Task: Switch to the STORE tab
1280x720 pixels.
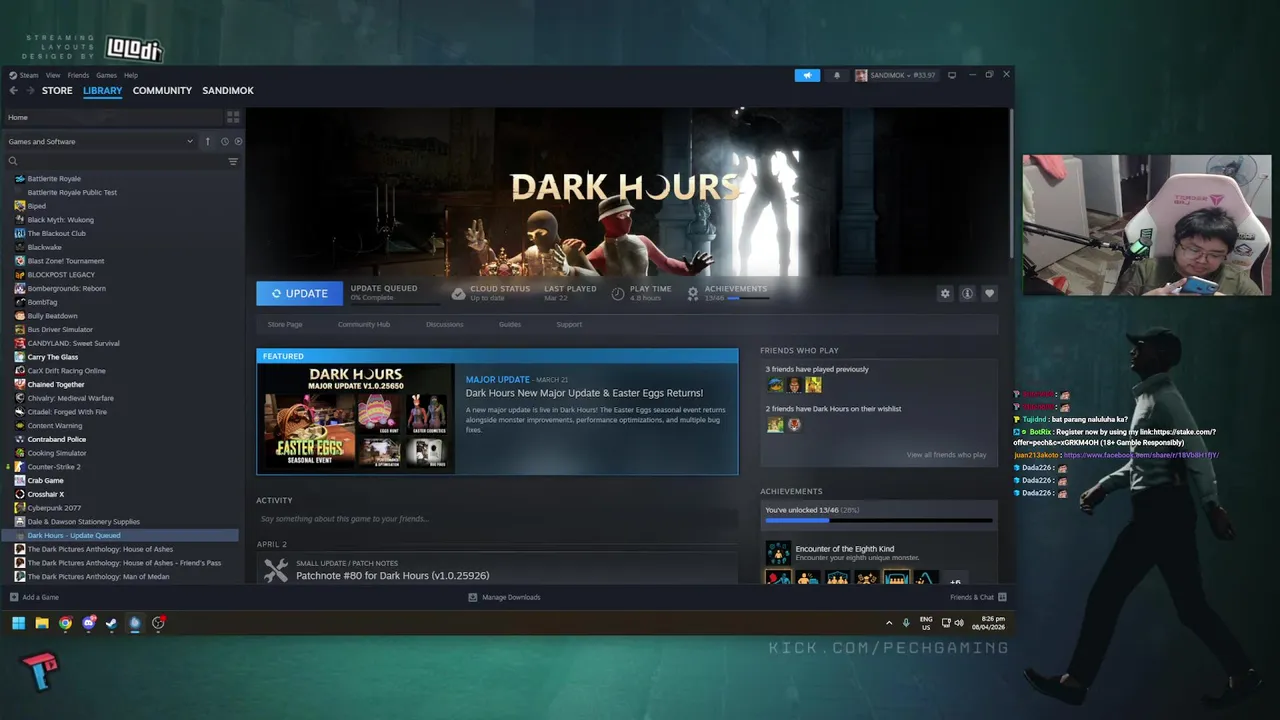Action: tap(57, 90)
